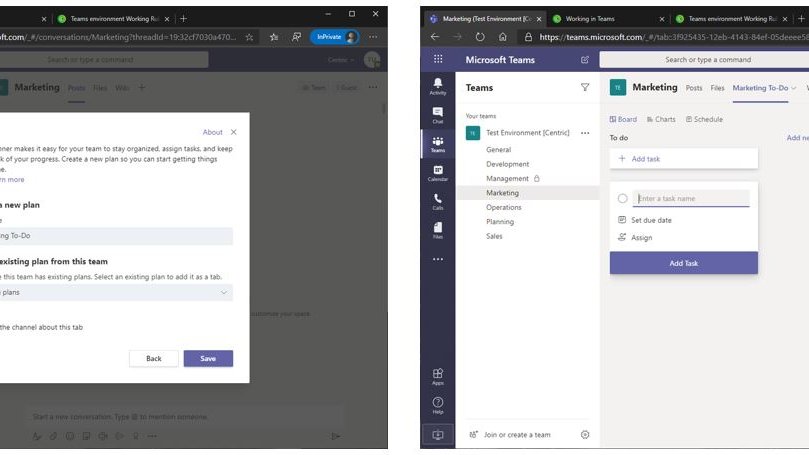
Task: Select Test Environment [Centric] team
Action: tap(527, 133)
